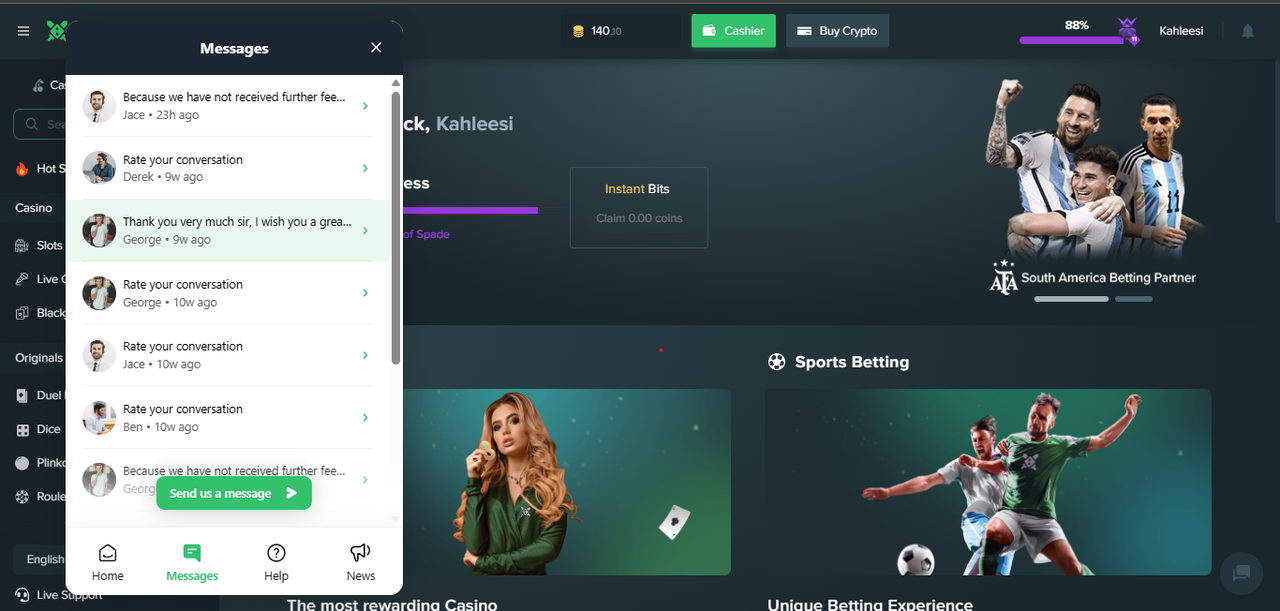Image resolution: width=1280 pixels, height=611 pixels.
Task: Switch to the Home tab
Action: 108,562
